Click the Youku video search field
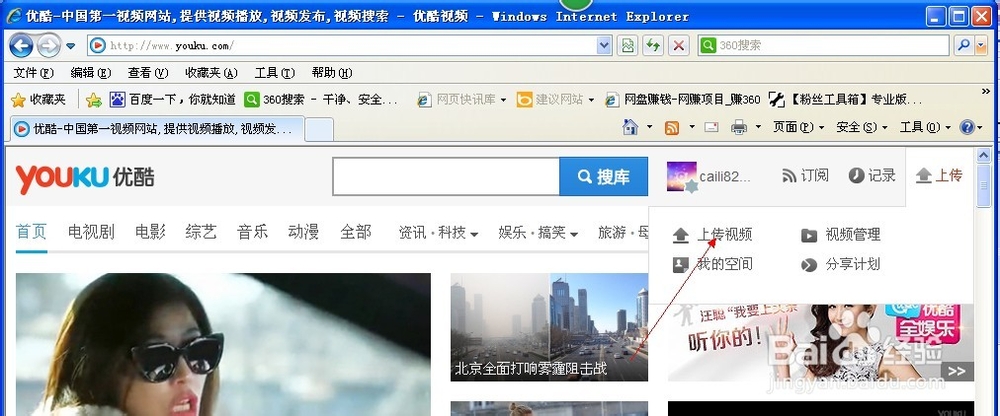 click(x=446, y=176)
